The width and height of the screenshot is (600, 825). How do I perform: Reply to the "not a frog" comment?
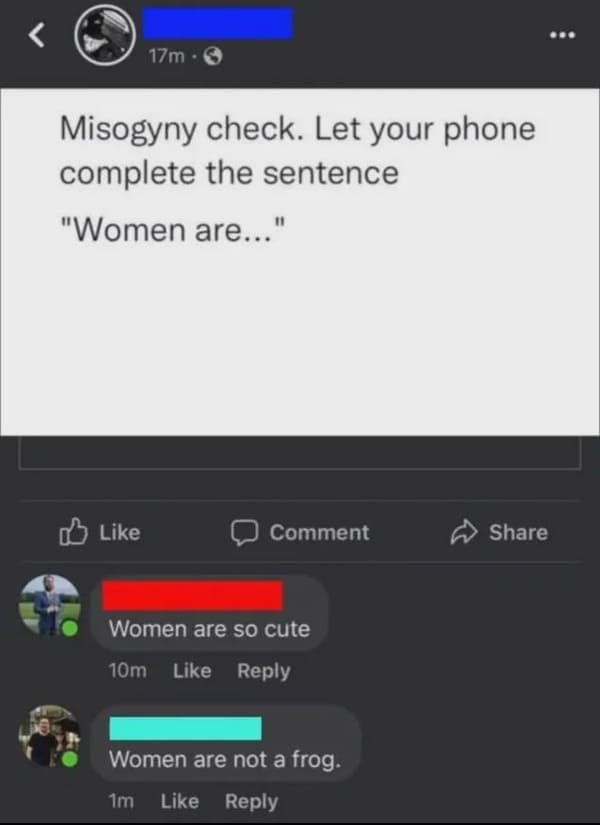[x=252, y=802]
